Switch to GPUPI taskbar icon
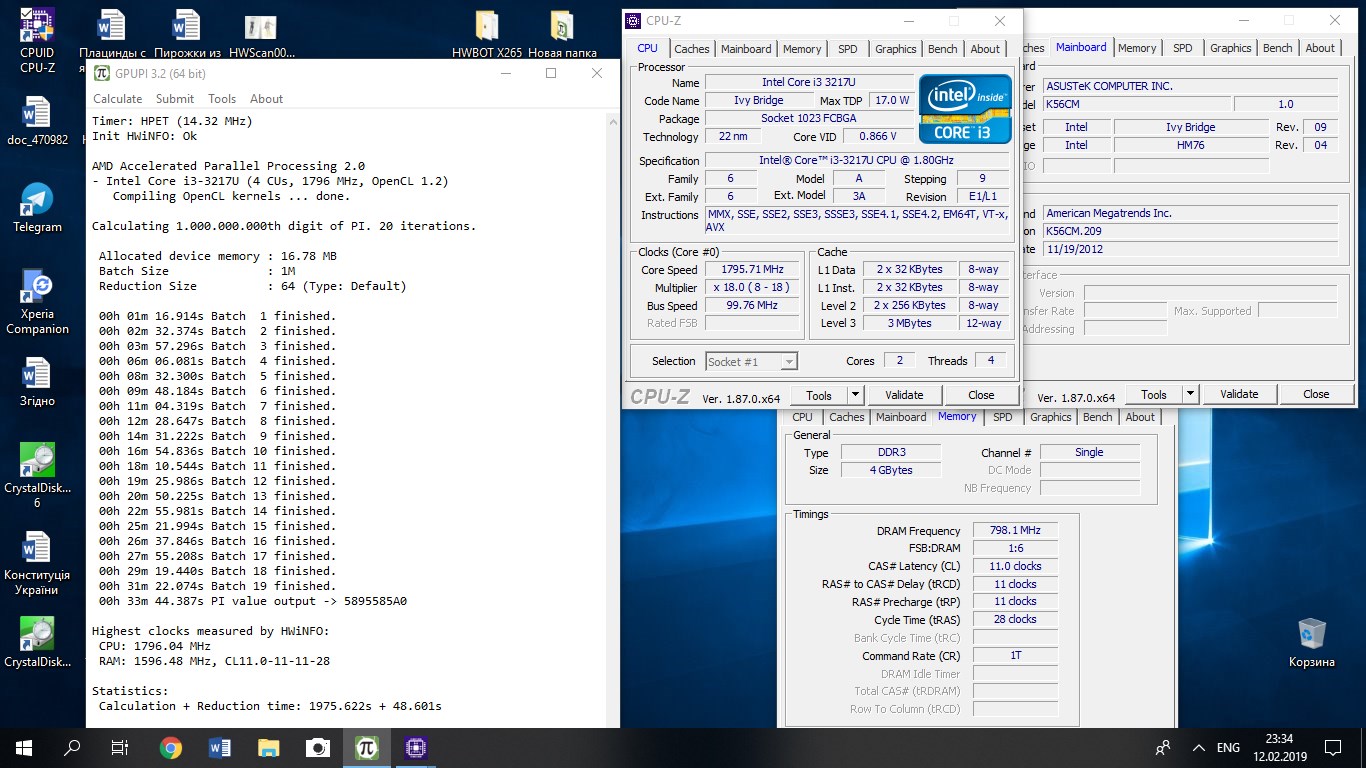Screen dimensions: 1366x768 [366, 747]
